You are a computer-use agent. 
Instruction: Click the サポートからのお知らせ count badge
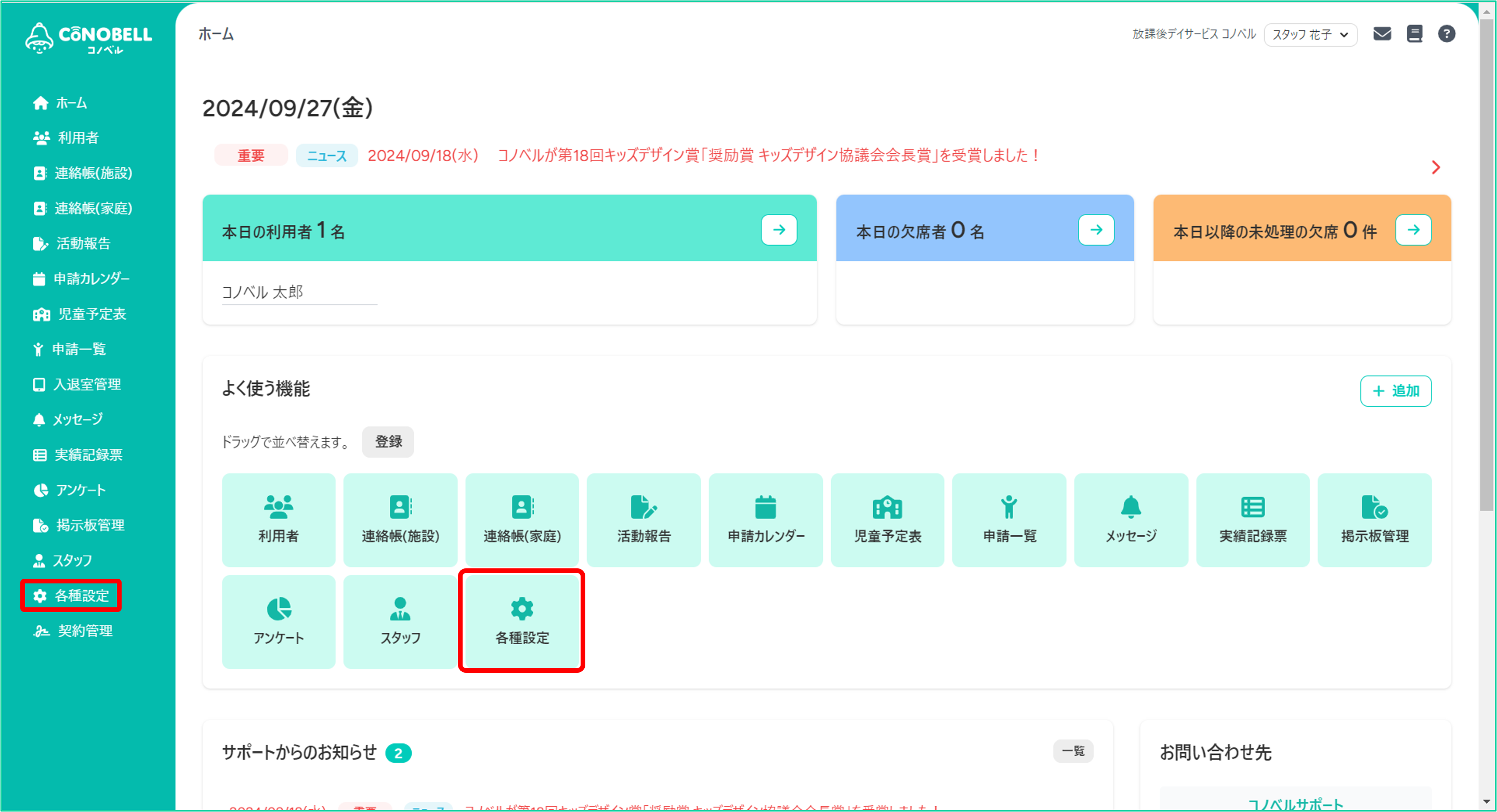pyautogui.click(x=398, y=753)
